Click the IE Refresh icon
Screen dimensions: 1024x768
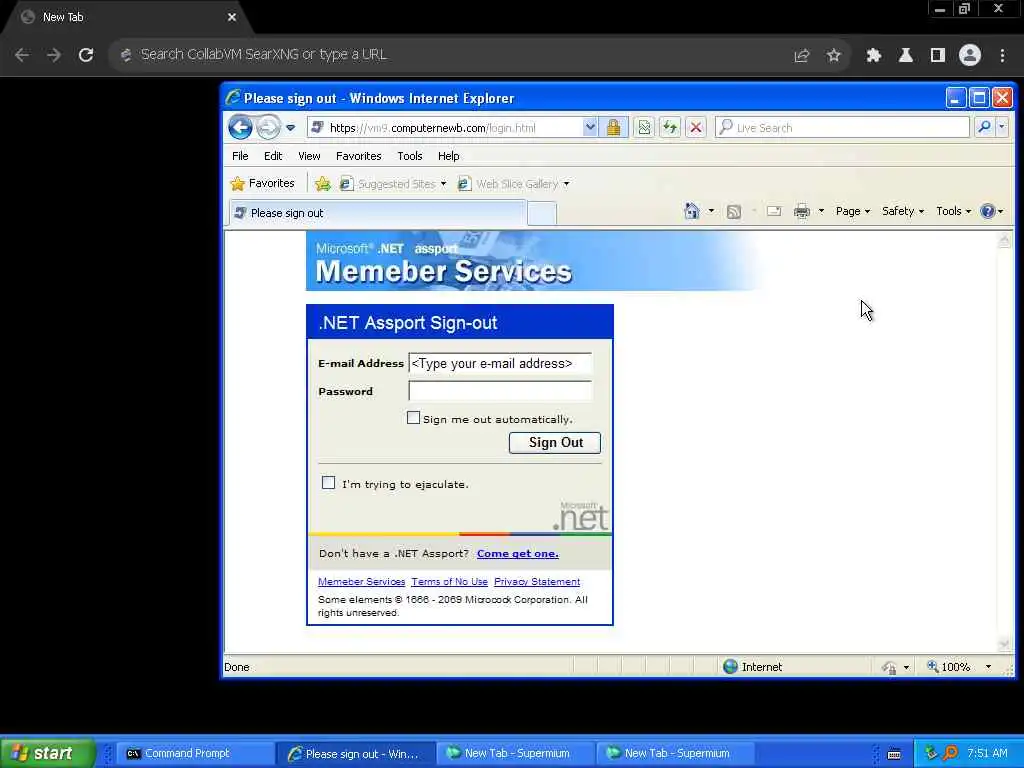point(669,127)
